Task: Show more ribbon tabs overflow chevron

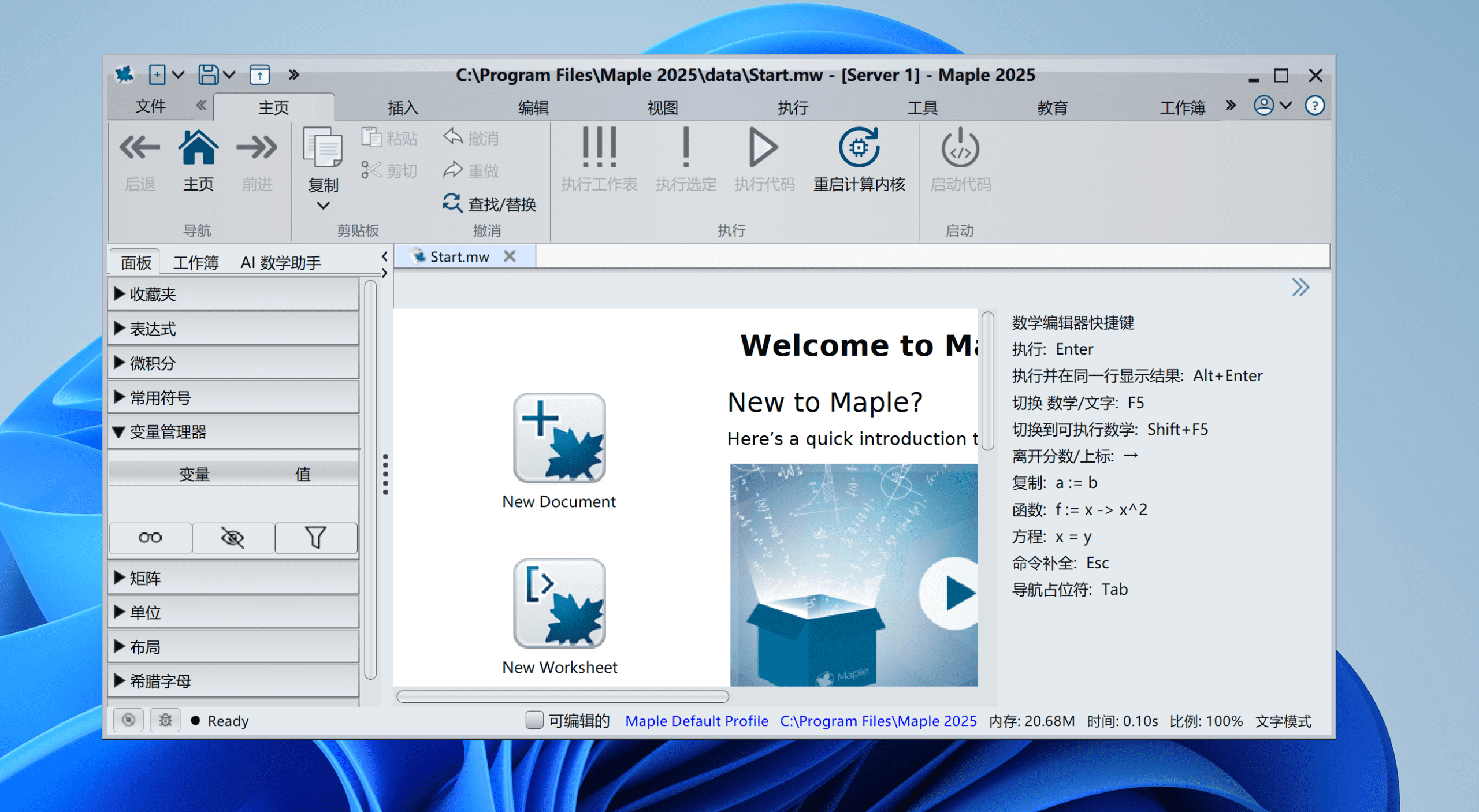Action: click(x=1231, y=105)
